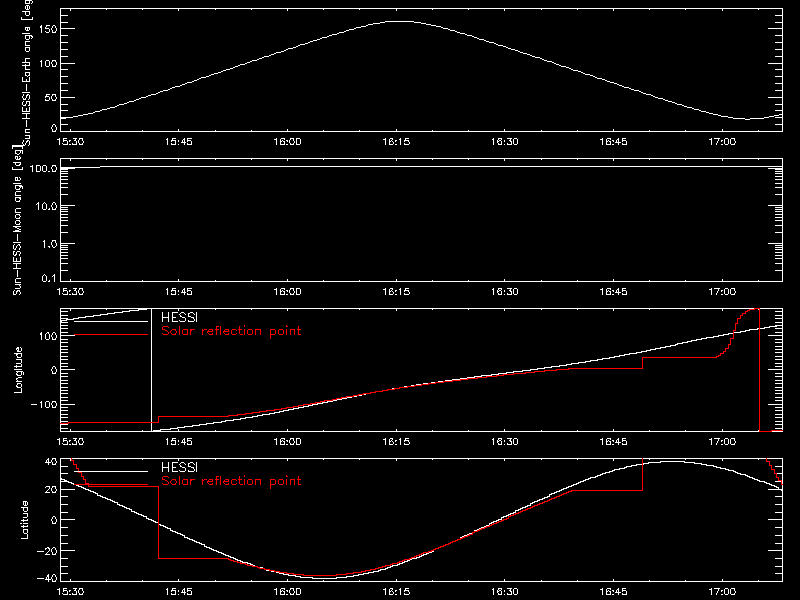Click the 0 tick on Longitude axis
Image resolution: width=800 pixels, height=600 pixels.
[x=54, y=370]
